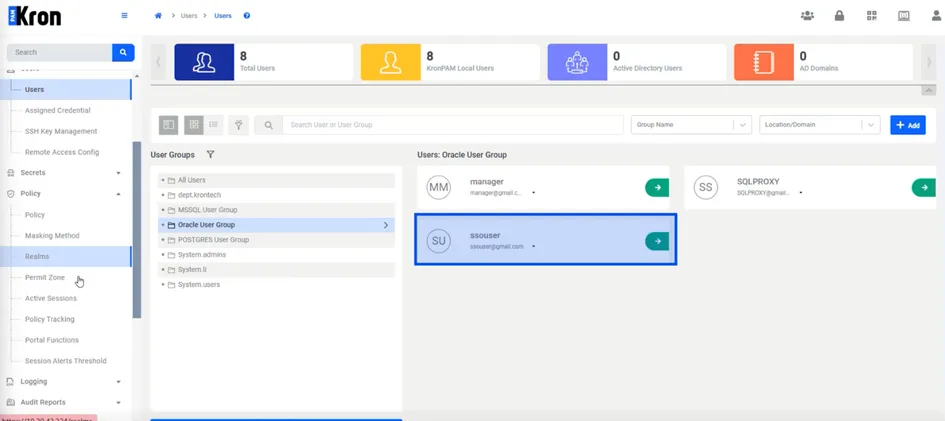Switch to list view icon
The image size is (945, 421).
click(213, 125)
